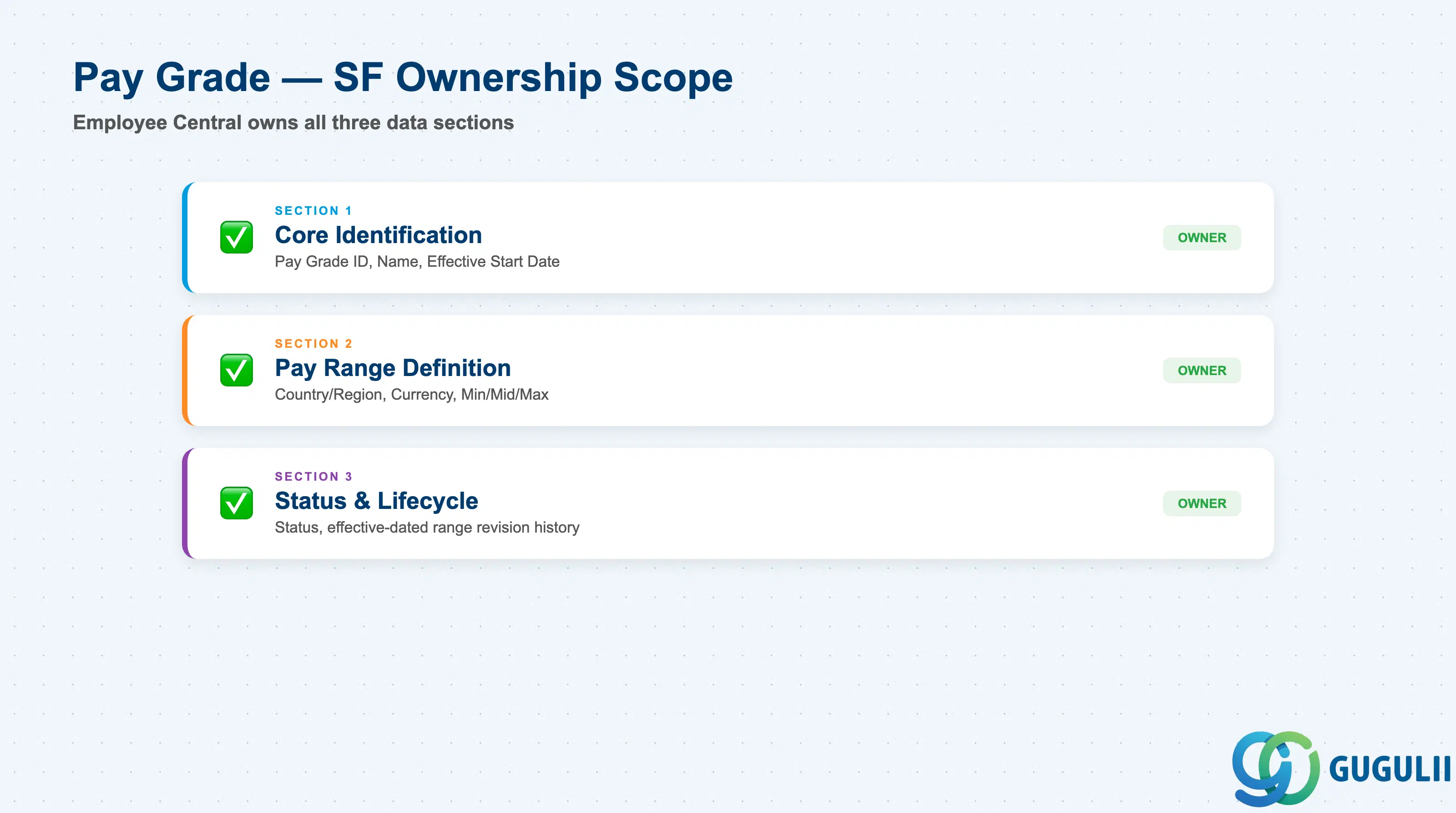
Task: Click the green checkmark beside Pay Range Definition
Action: click(x=236, y=370)
